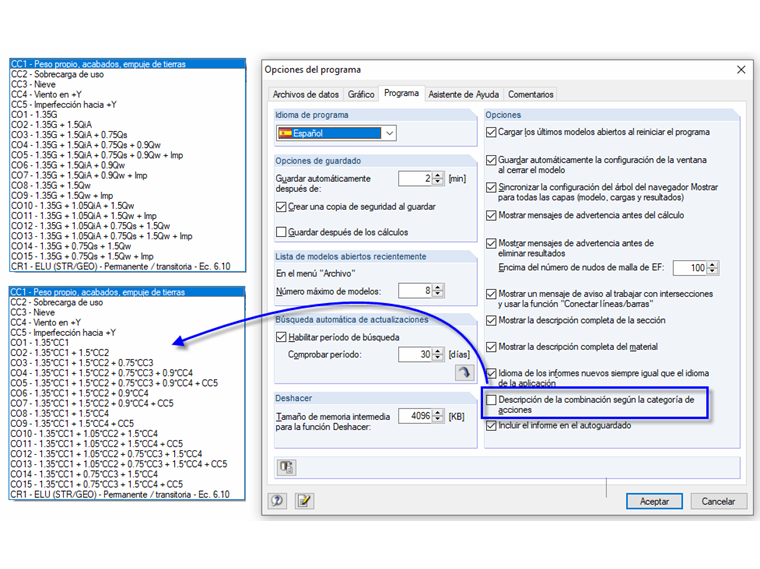This screenshot has height=569, width=760.
Task: Click EF mesh nodes number spinner
Action: 712,268
